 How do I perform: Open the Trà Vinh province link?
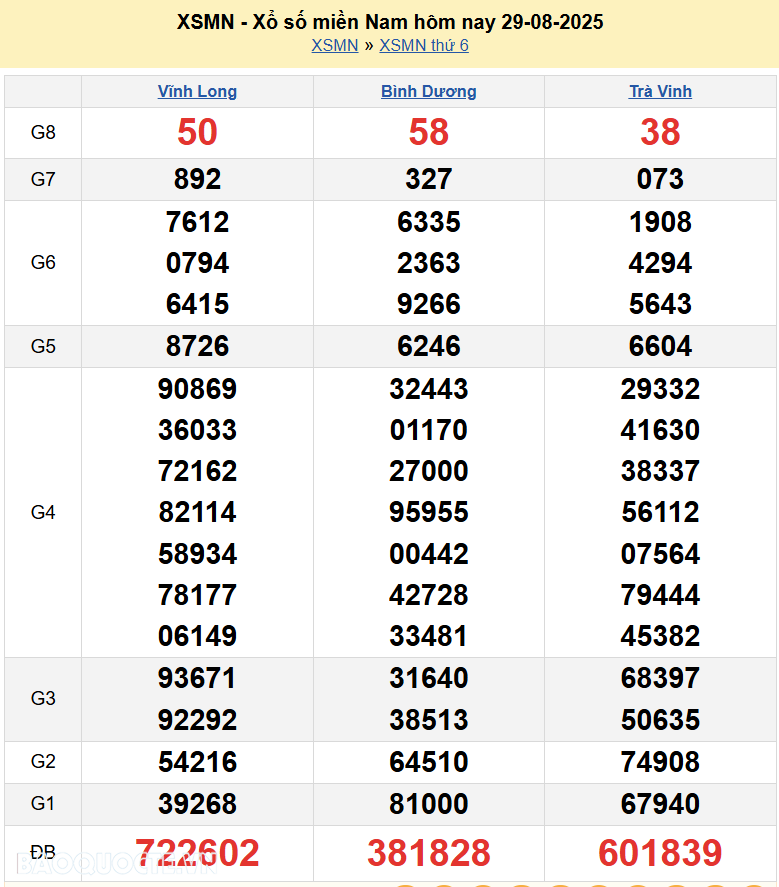coord(660,92)
